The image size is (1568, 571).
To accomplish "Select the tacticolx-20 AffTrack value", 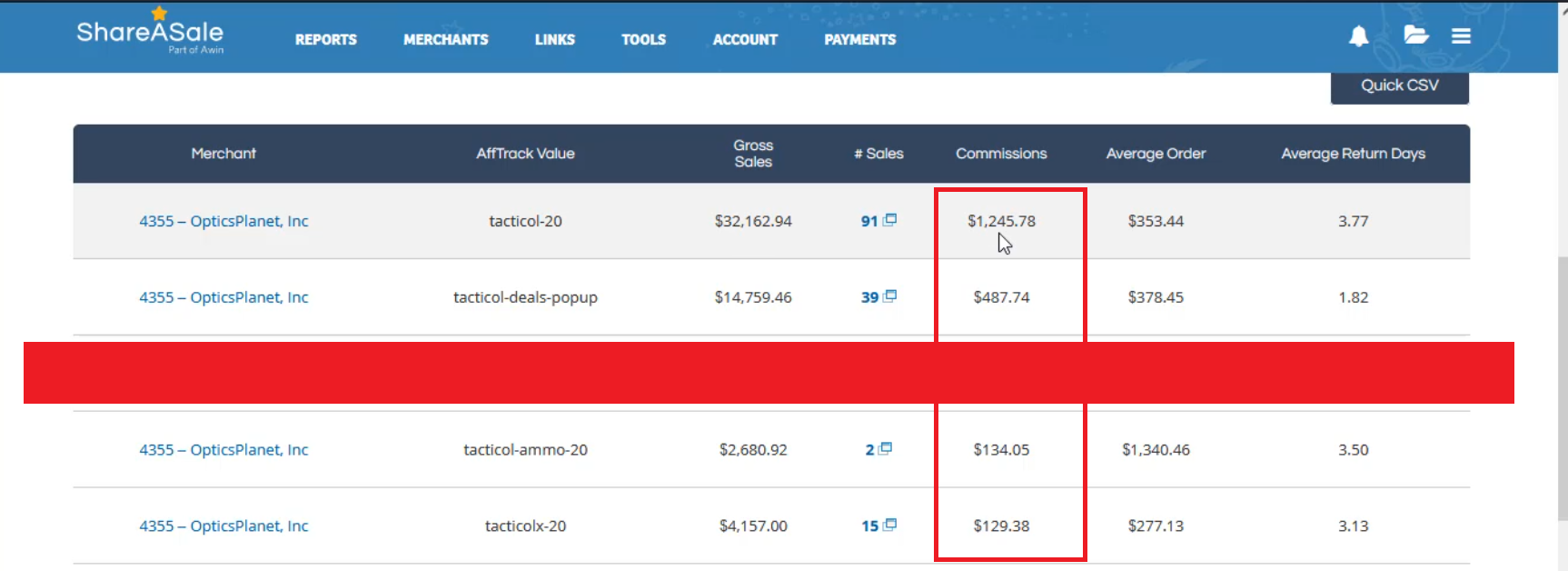I will click(525, 526).
